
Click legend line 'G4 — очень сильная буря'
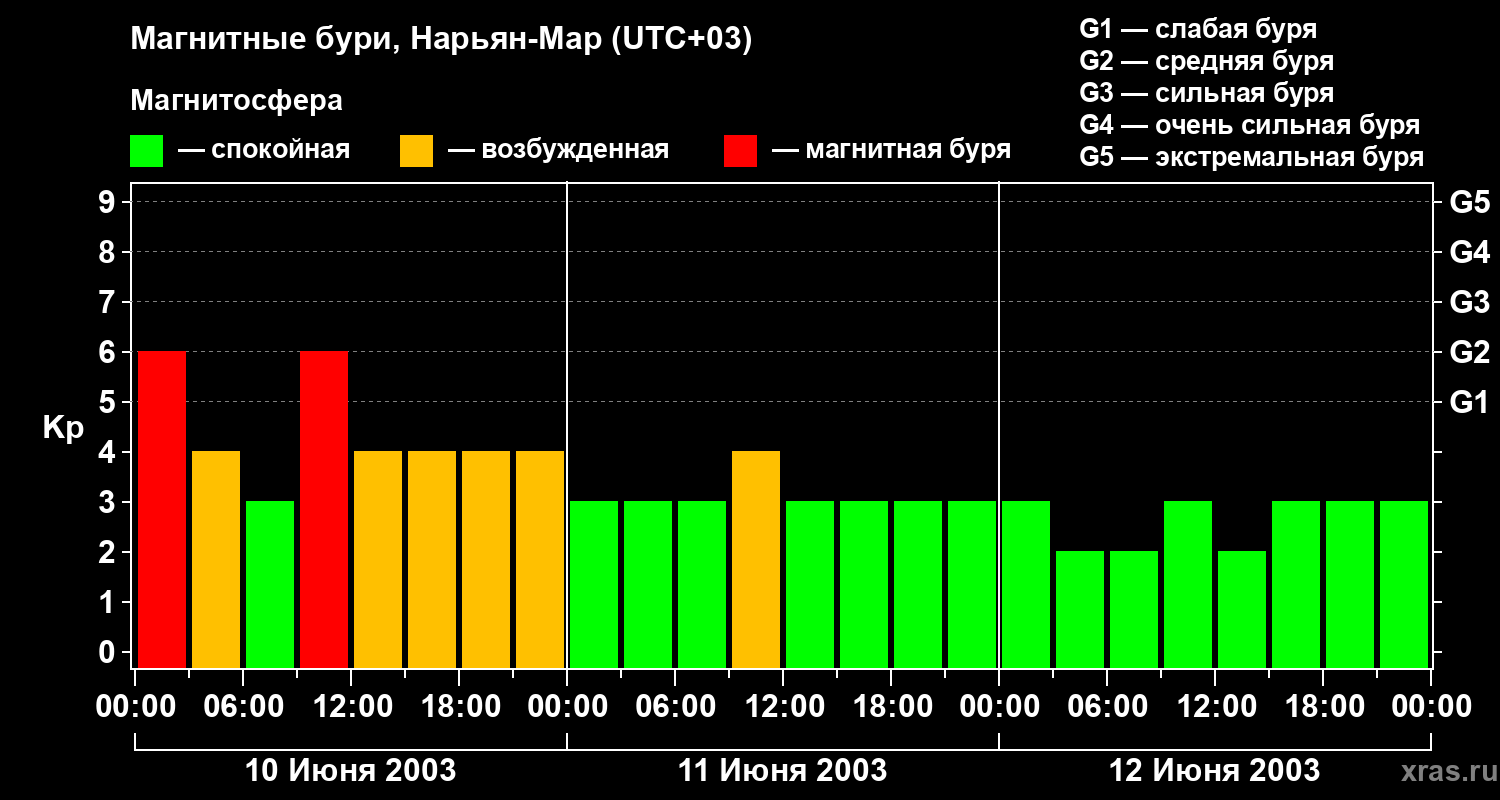(1250, 125)
